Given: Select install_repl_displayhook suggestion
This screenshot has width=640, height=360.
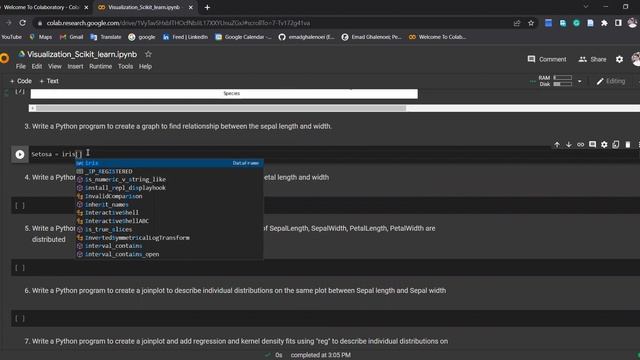Looking at the screenshot, I should coord(169,188).
